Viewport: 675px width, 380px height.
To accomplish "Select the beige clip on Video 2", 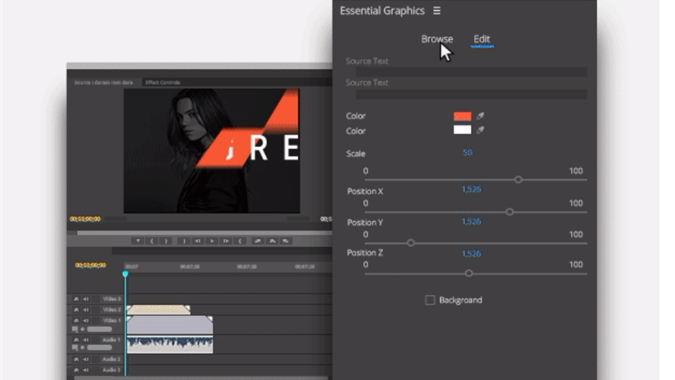I will (x=158, y=309).
